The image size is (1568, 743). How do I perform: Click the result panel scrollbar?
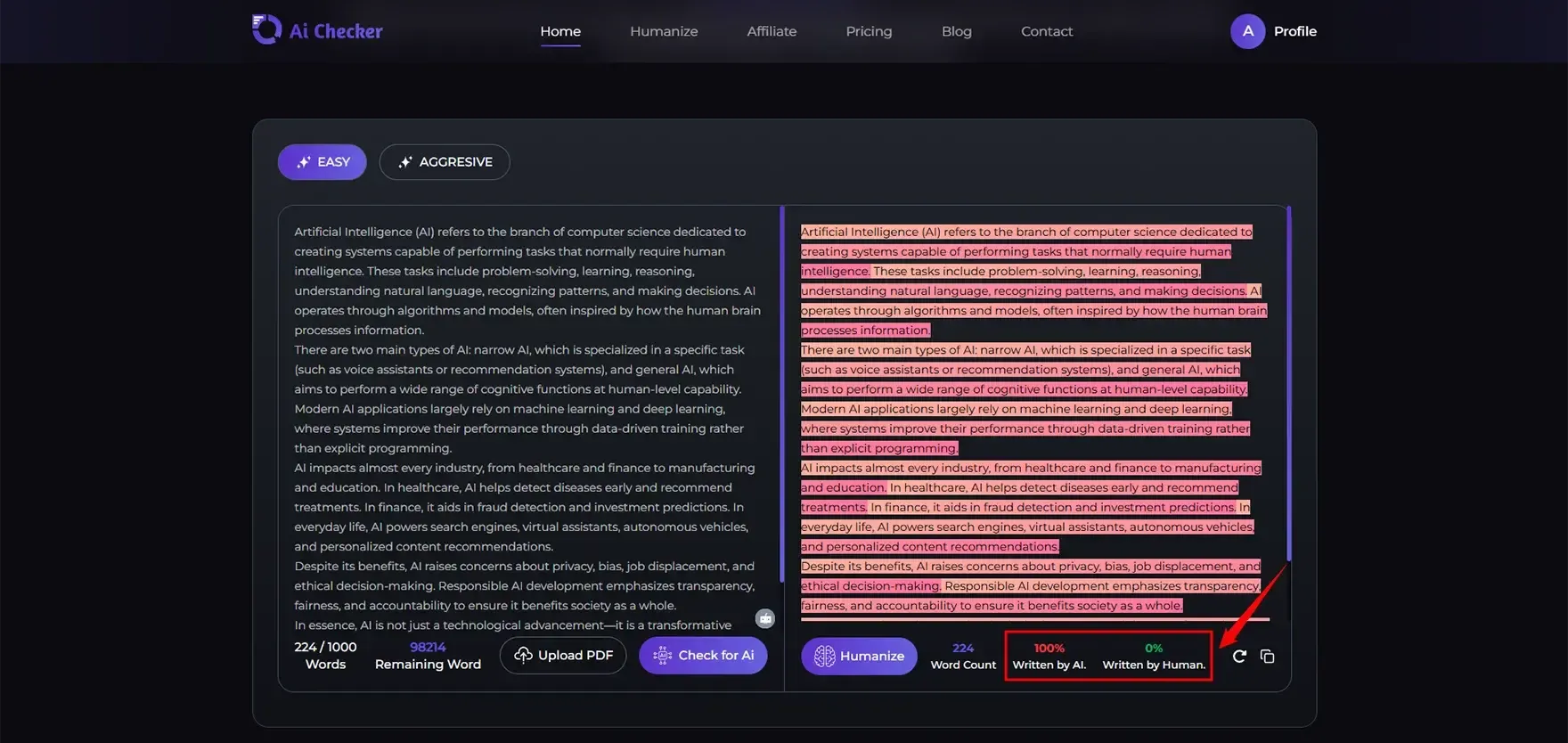tap(1288, 384)
